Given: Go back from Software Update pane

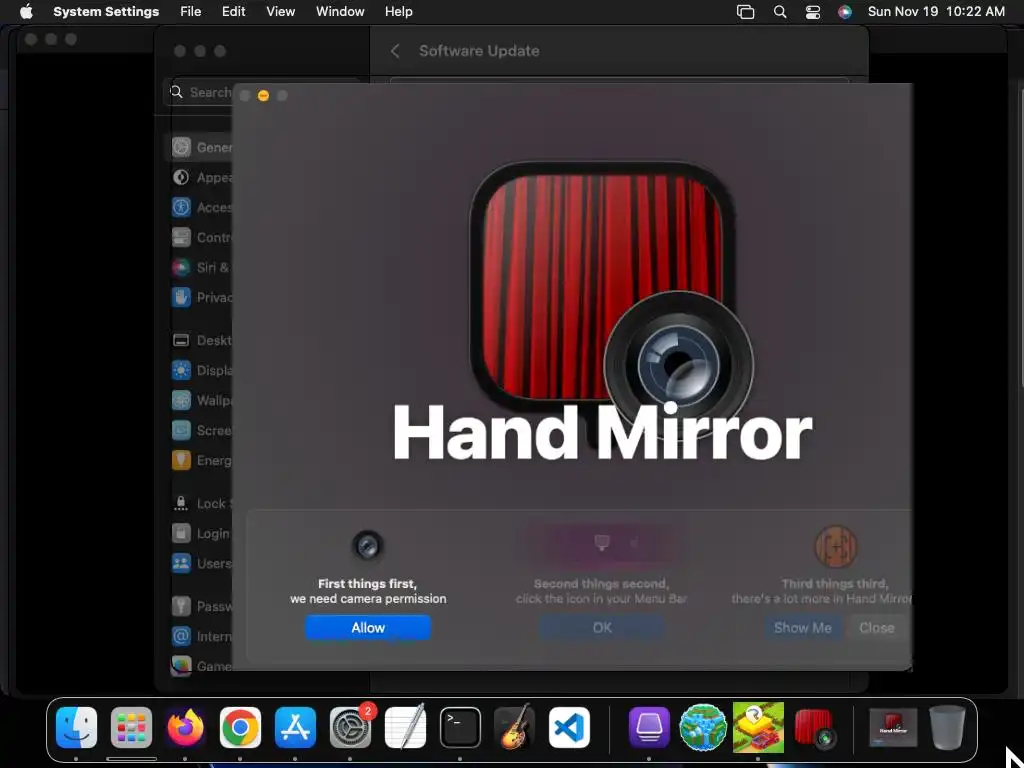Looking at the screenshot, I should [x=395, y=51].
